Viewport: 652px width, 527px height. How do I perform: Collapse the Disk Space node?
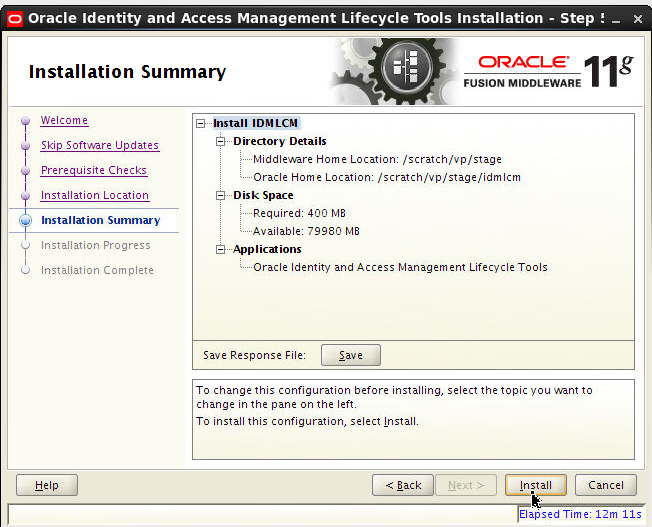click(220, 195)
